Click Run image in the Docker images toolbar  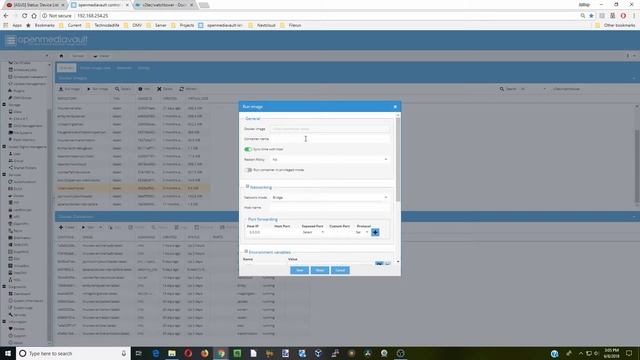98,89
